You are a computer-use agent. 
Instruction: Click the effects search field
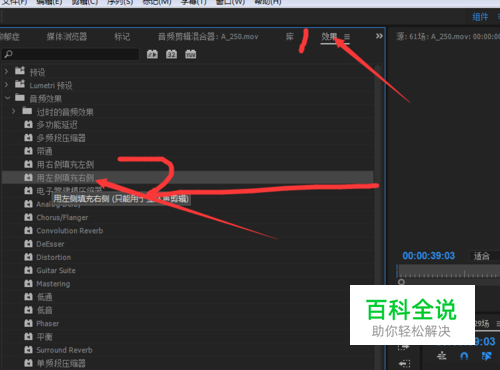(x=70, y=54)
